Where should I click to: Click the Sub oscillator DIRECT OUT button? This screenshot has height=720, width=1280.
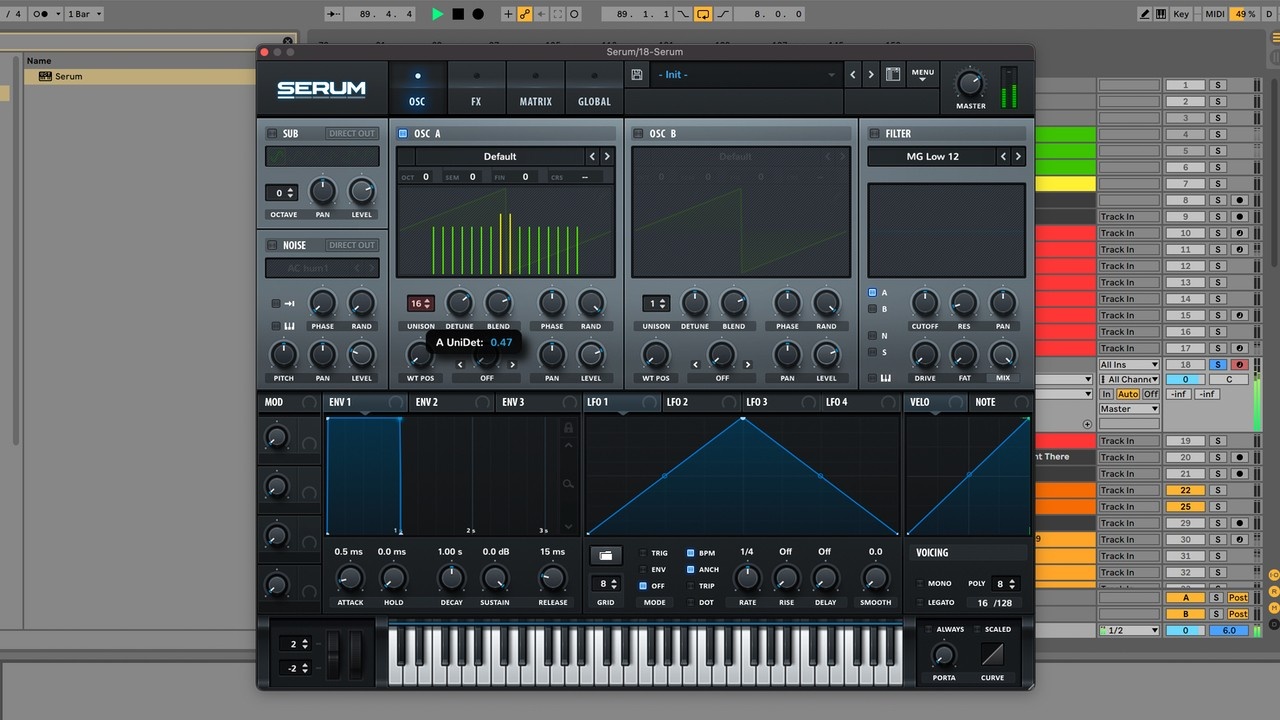(x=351, y=133)
